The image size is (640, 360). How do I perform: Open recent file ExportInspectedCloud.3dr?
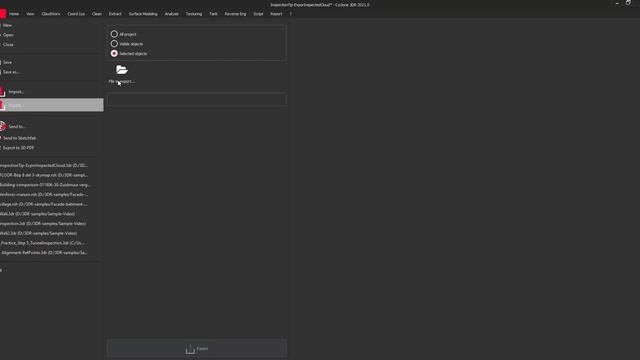(x=44, y=165)
